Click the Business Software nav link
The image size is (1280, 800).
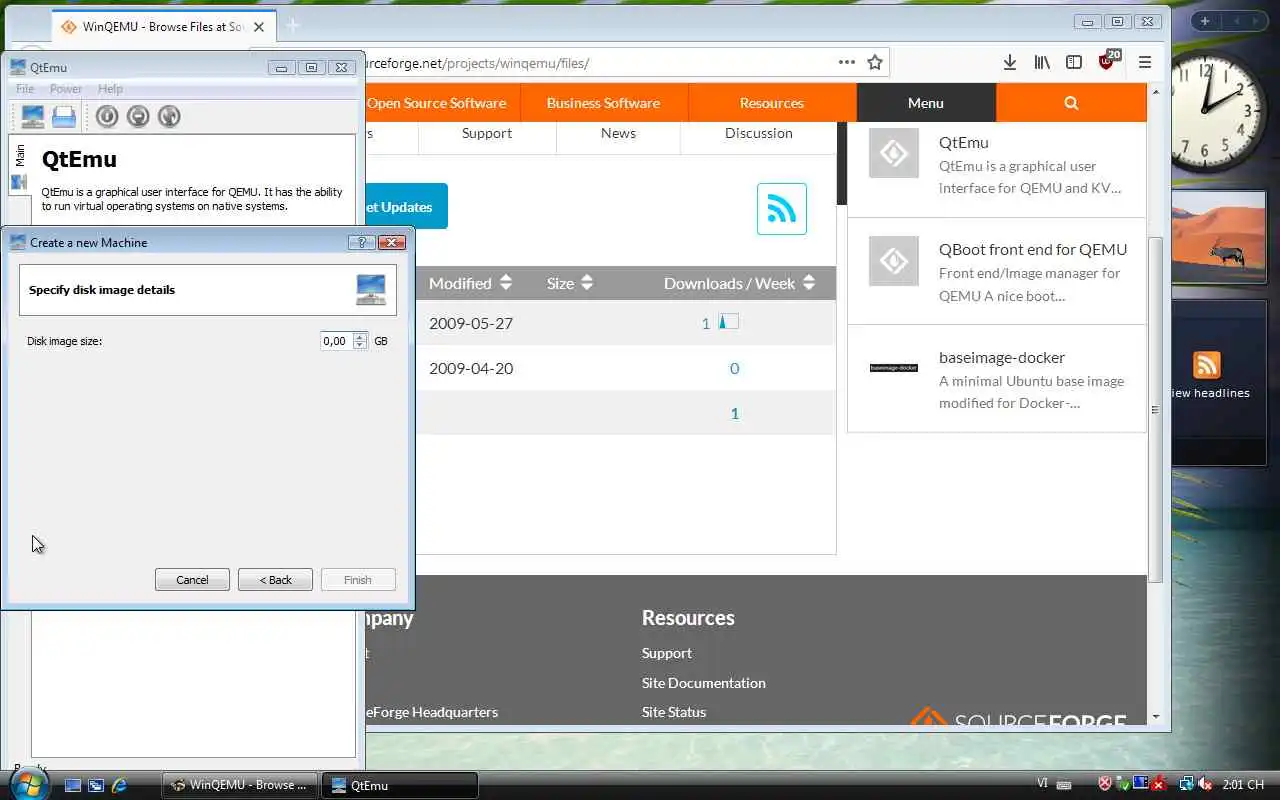[x=603, y=103]
